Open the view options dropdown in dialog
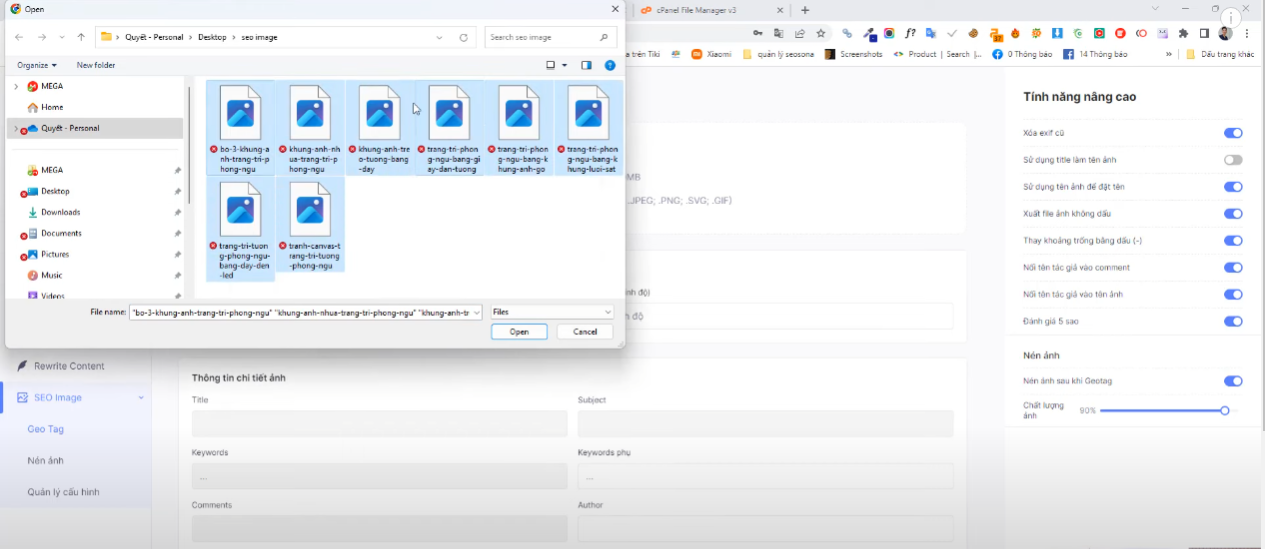 pyautogui.click(x=564, y=65)
